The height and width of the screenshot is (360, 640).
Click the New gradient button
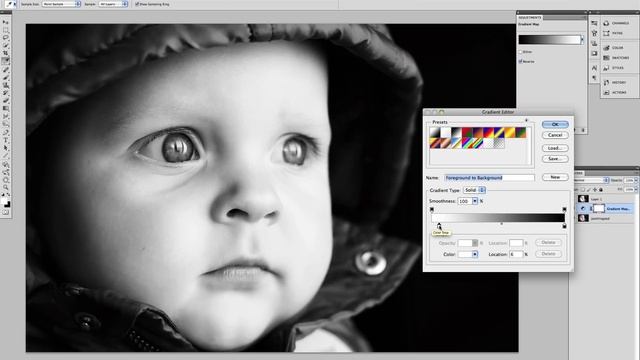(x=555, y=177)
